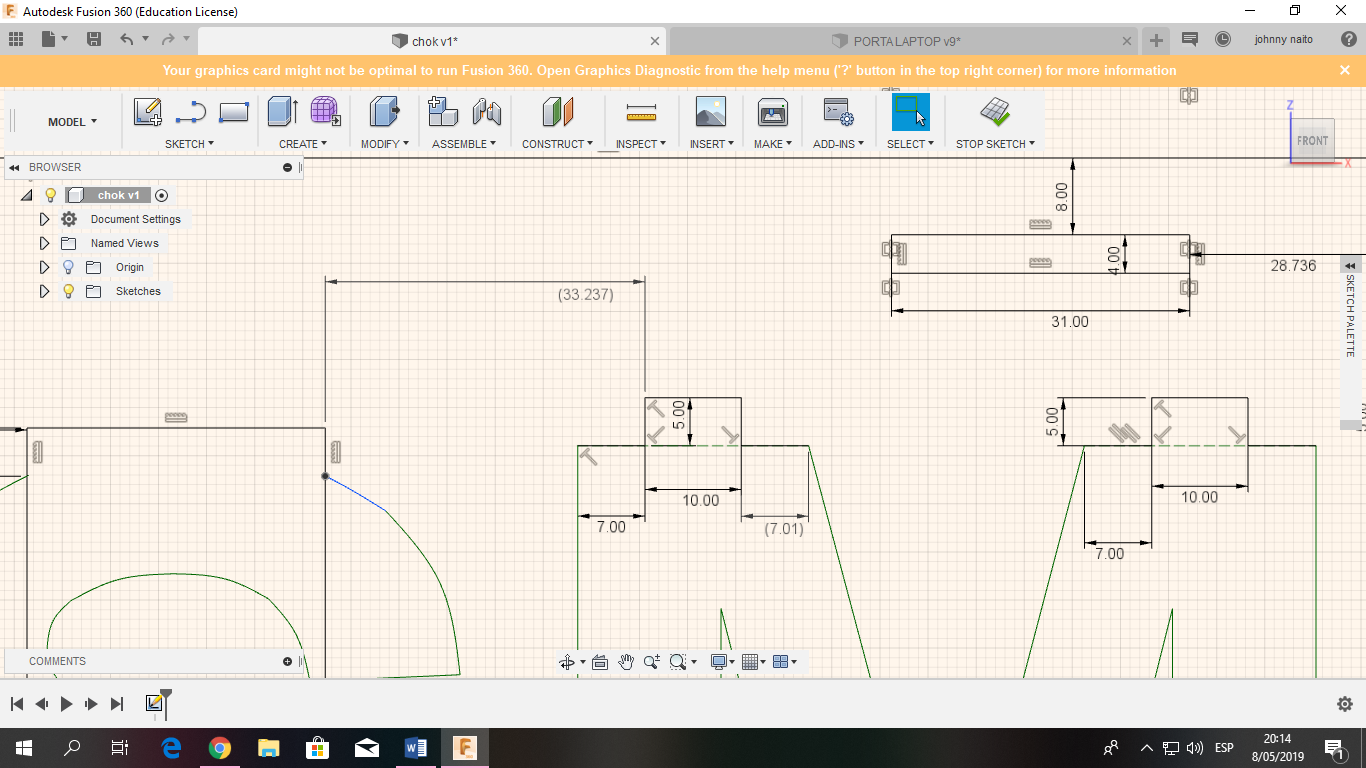Select the Rectangle sketch tool
This screenshot has width=1366, height=768.
tap(233, 112)
